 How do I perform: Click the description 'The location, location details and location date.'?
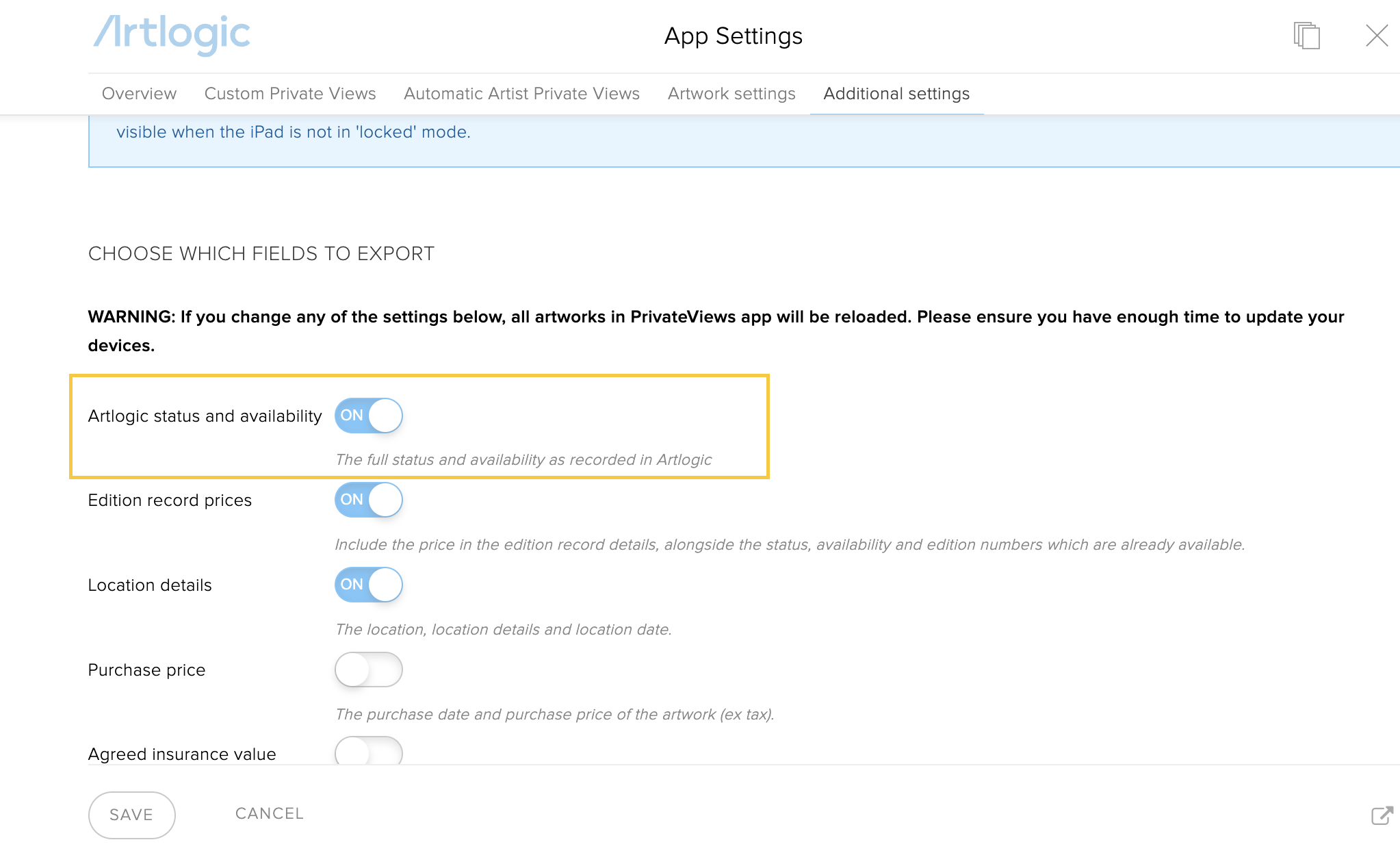pos(504,630)
